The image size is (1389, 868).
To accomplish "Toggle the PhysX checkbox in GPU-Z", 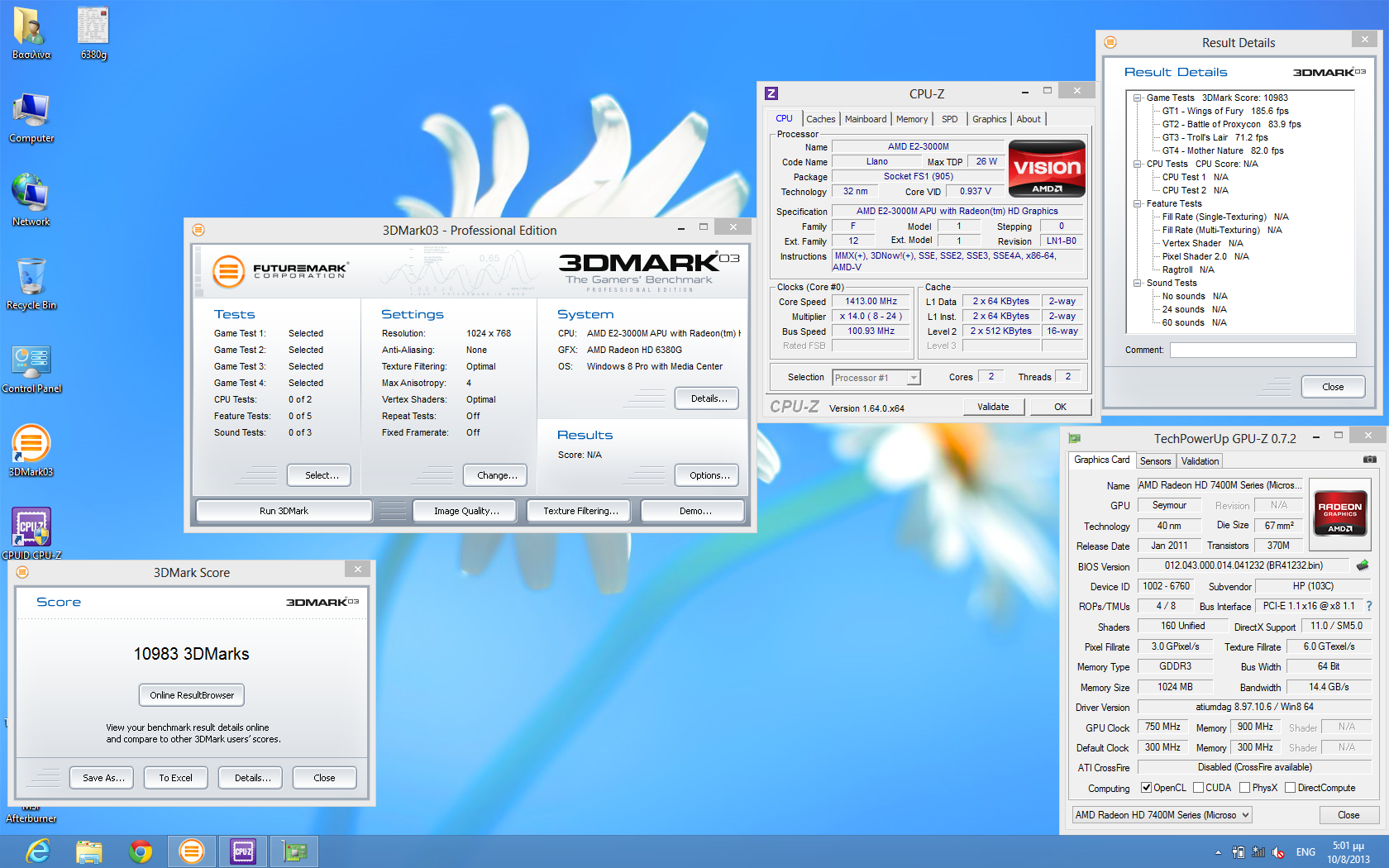I will point(1244,788).
